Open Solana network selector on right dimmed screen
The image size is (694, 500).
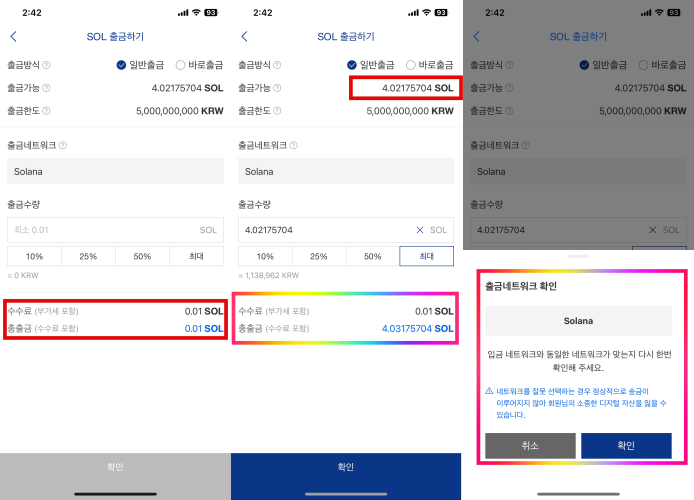pos(578,171)
